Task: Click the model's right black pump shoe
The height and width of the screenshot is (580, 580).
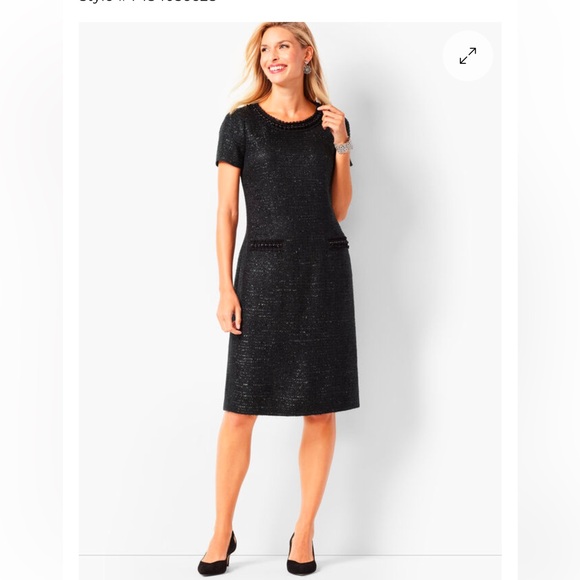Action: click(301, 557)
